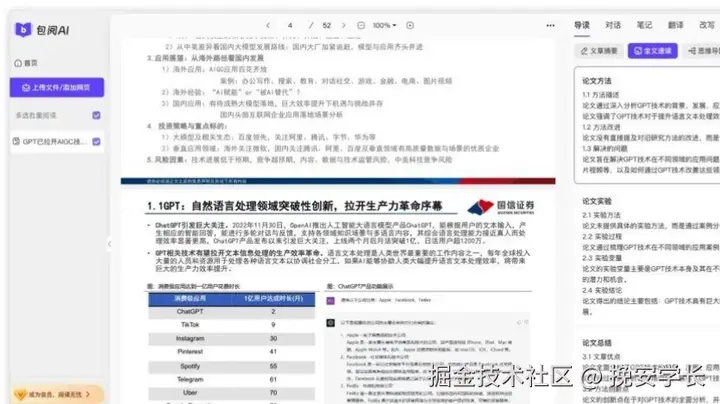Switch to the 对话 tab
720x404 pixels.
pyautogui.click(x=613, y=25)
